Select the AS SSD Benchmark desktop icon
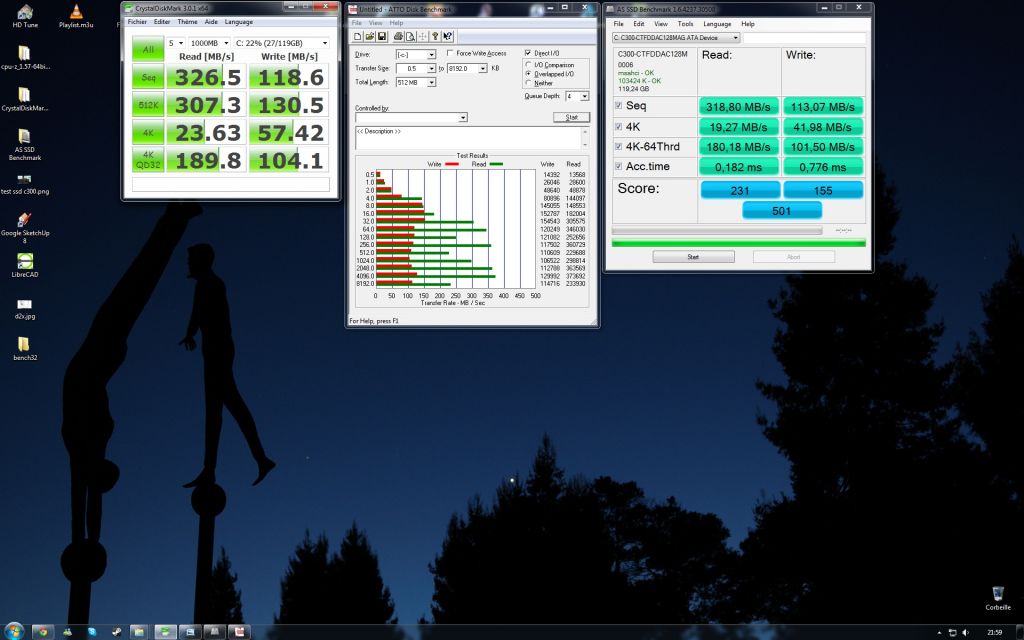 point(25,144)
